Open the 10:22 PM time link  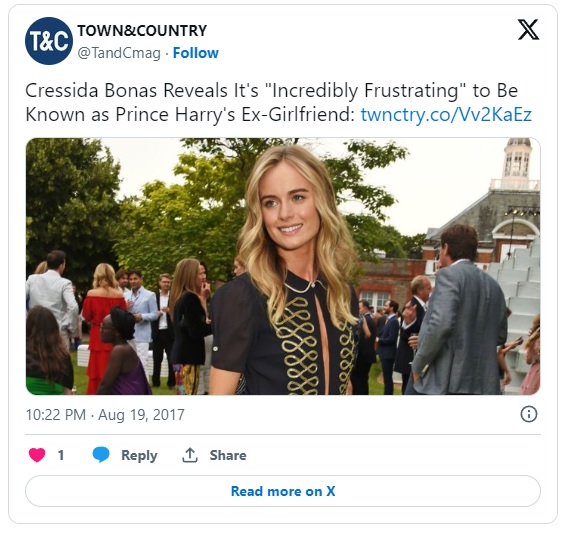tap(56, 415)
